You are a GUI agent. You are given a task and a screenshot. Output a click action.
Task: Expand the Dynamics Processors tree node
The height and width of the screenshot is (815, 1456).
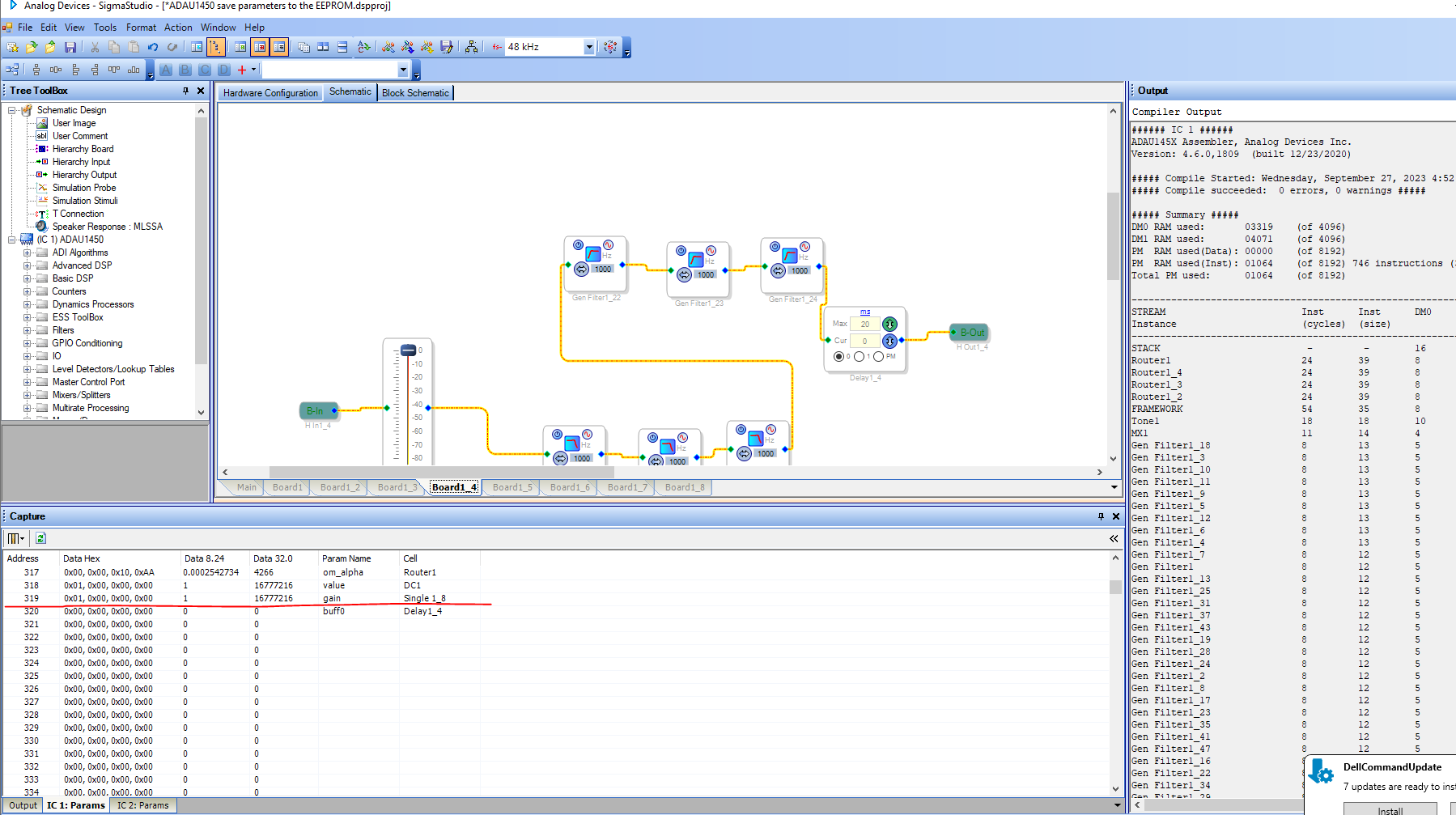tap(27, 304)
